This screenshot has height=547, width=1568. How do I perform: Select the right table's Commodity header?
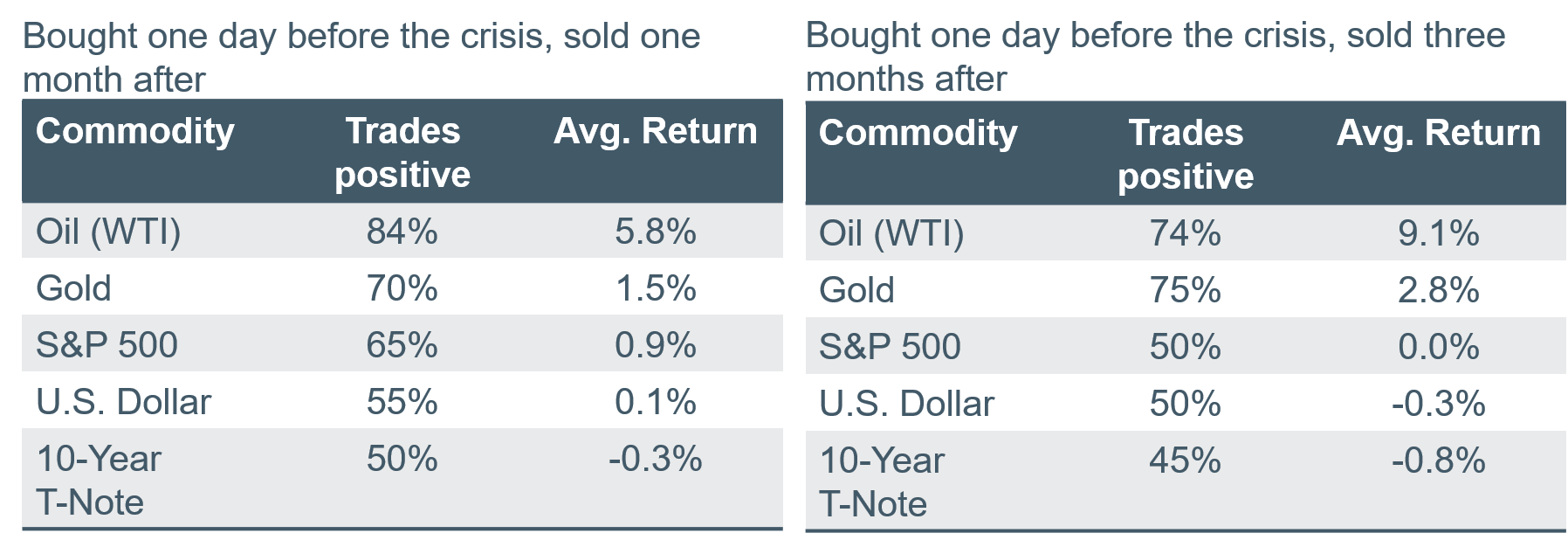coord(918,133)
